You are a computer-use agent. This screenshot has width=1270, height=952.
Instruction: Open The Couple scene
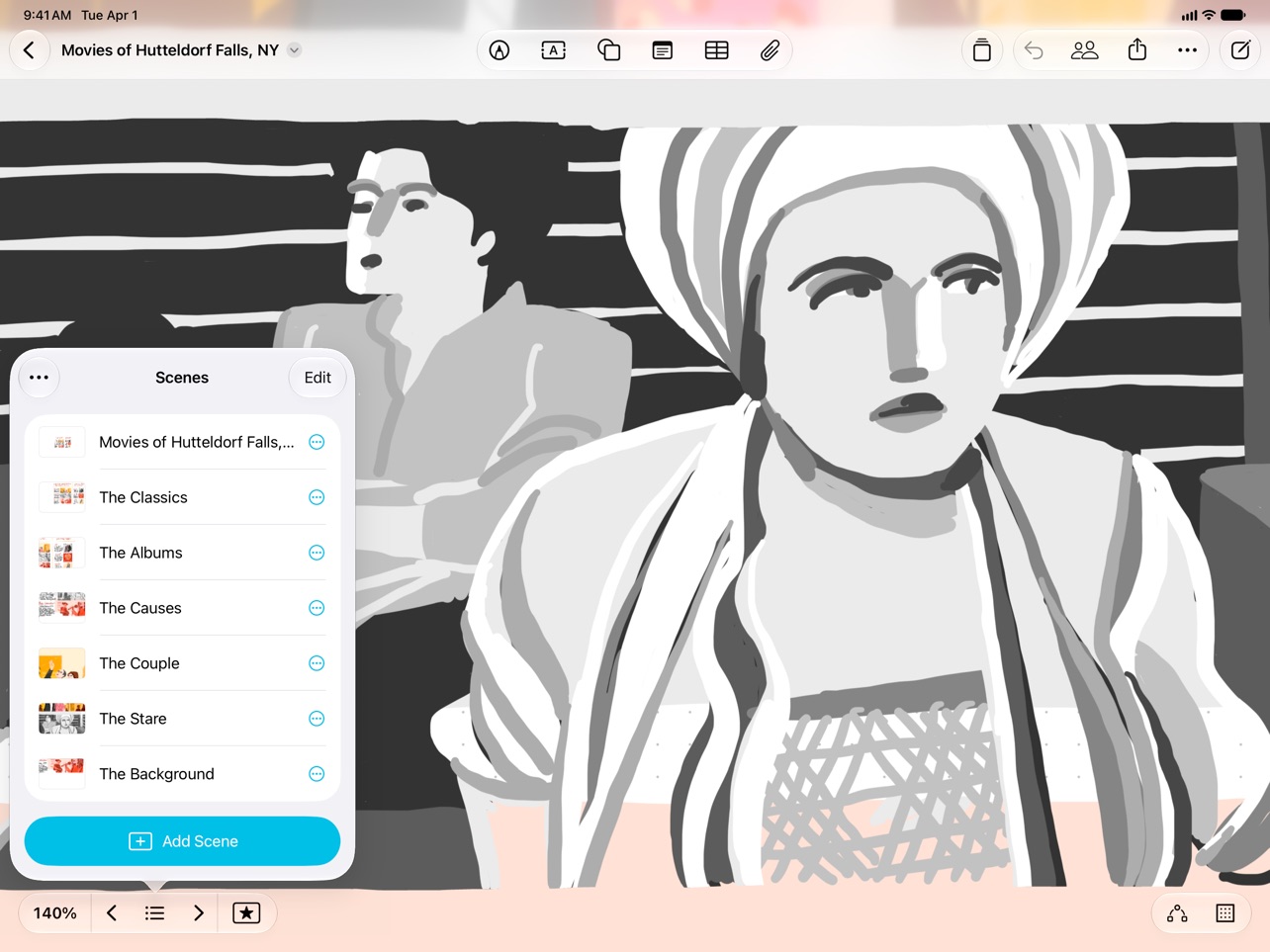click(182, 663)
